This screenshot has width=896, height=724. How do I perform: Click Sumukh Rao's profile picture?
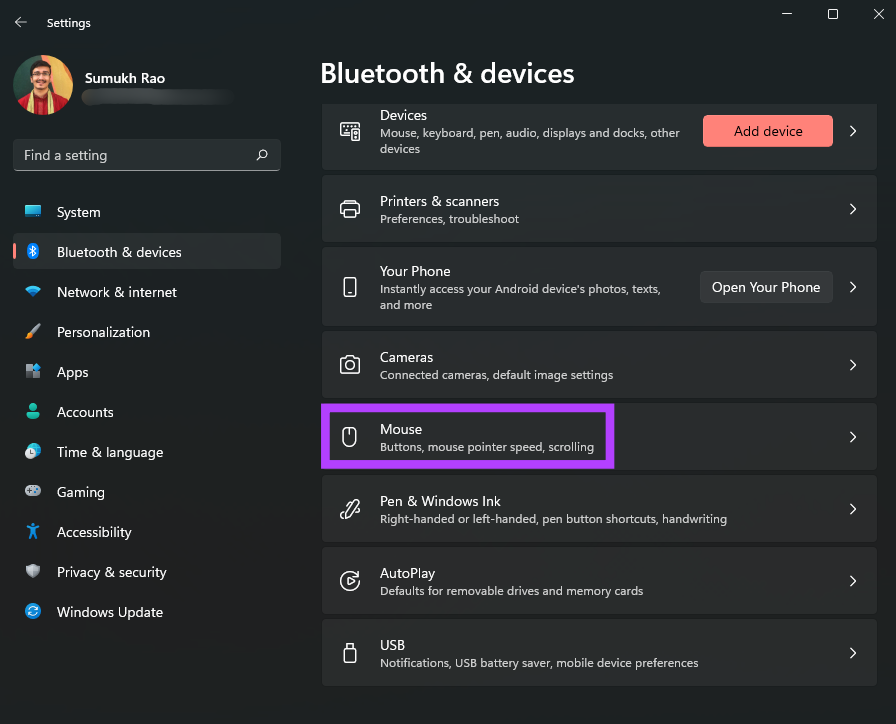(x=43, y=85)
